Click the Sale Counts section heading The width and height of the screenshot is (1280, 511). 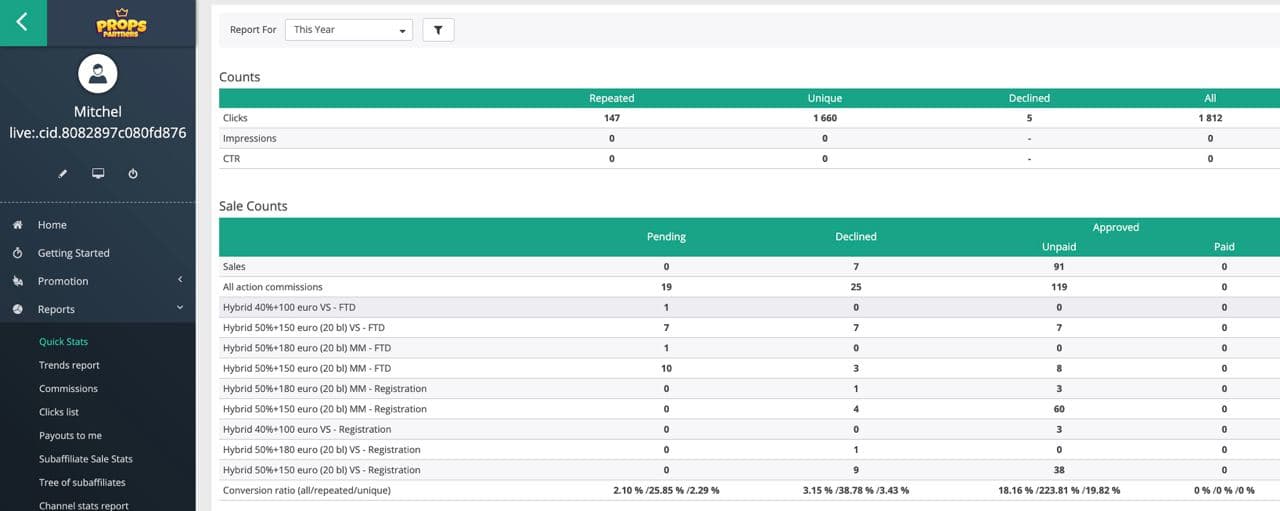pos(253,206)
